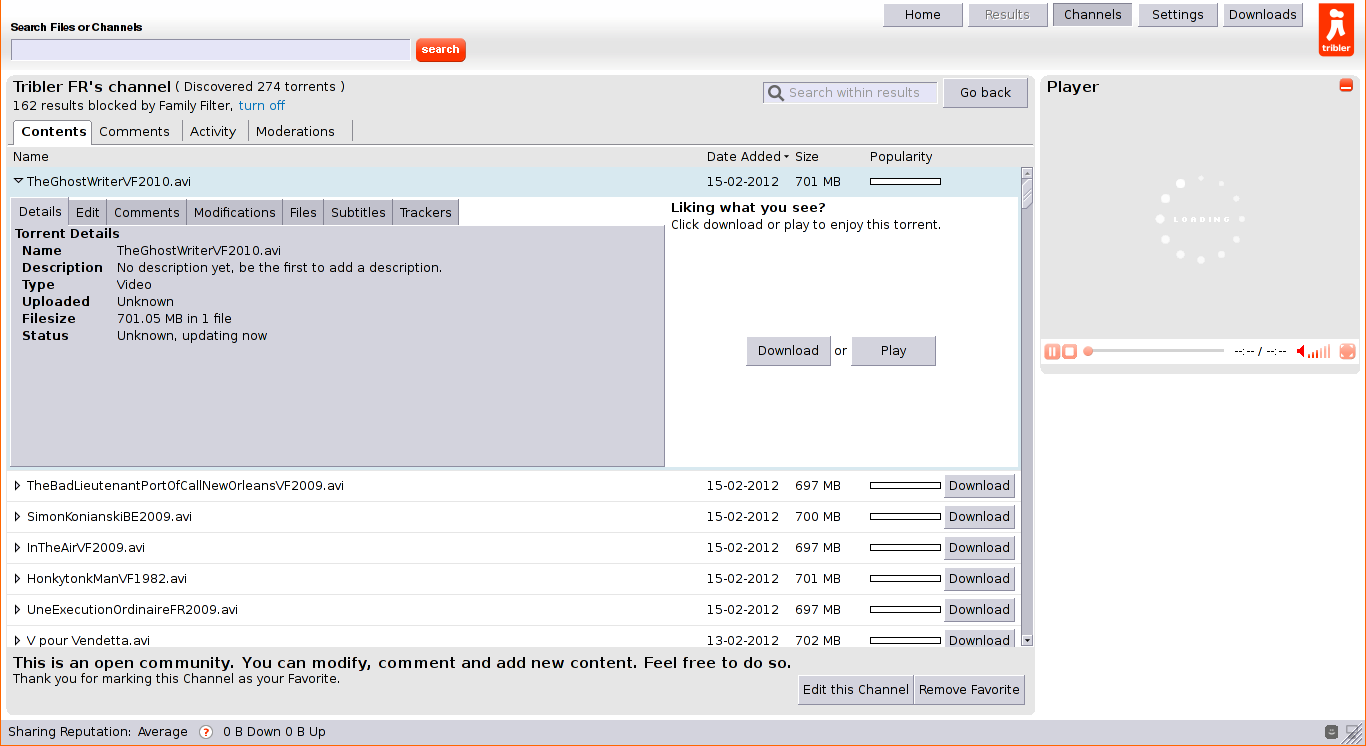The image size is (1366, 746).
Task: Click the Date Added sort arrow
Action: 786,157
